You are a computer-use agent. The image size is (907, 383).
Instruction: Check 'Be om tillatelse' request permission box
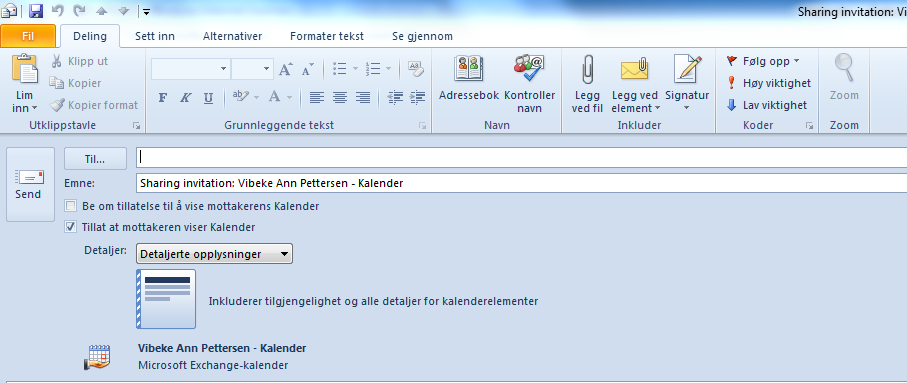71,206
